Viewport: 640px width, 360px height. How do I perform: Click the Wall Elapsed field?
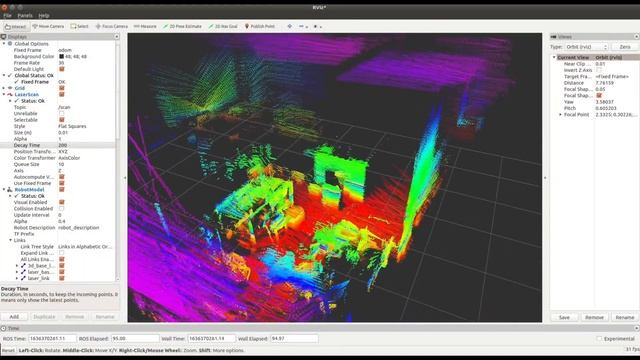click(x=294, y=339)
